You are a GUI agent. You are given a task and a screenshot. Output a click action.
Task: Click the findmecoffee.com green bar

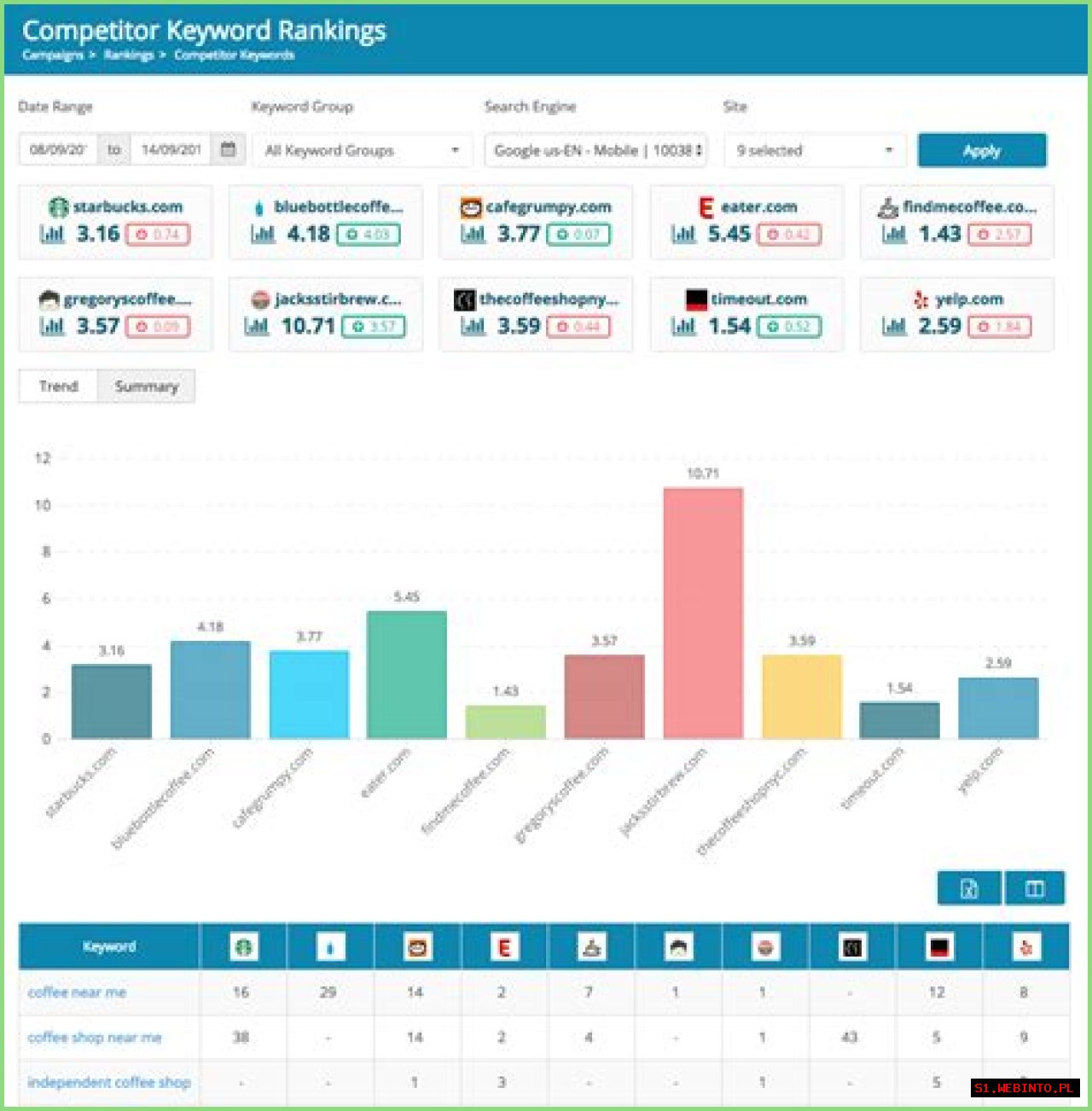point(505,722)
